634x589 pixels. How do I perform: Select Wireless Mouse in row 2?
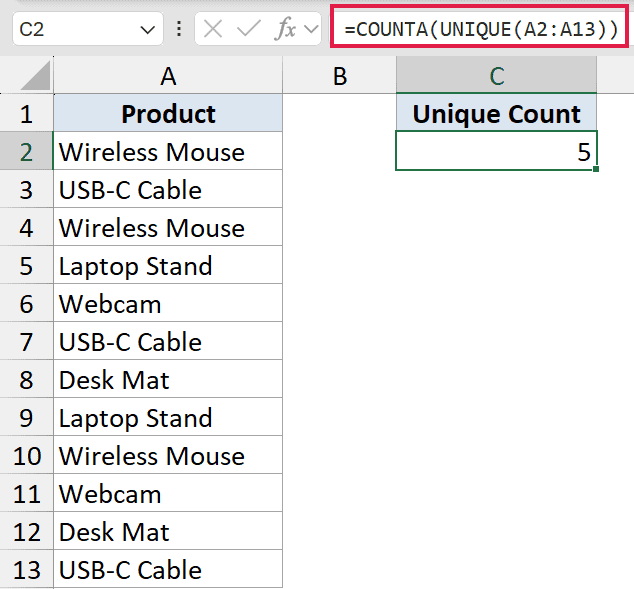[168, 151]
